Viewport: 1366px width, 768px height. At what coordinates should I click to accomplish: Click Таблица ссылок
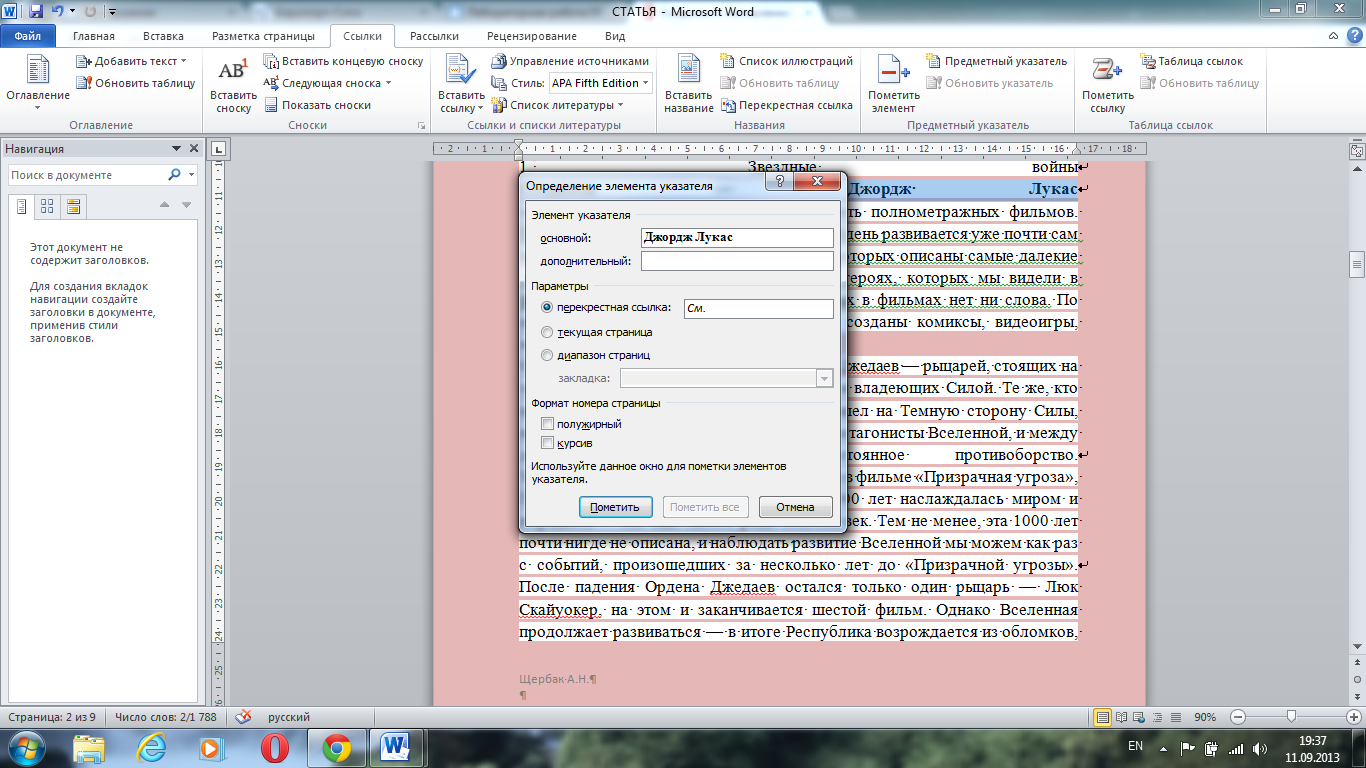pyautogui.click(x=1192, y=61)
